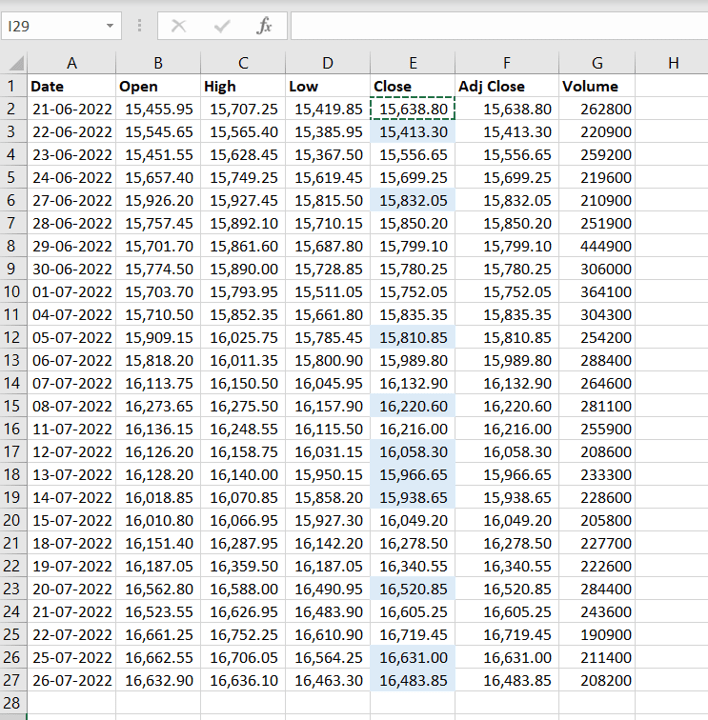Select date cell 26-07-2022
The width and height of the screenshot is (708, 720).
[x=72, y=680]
